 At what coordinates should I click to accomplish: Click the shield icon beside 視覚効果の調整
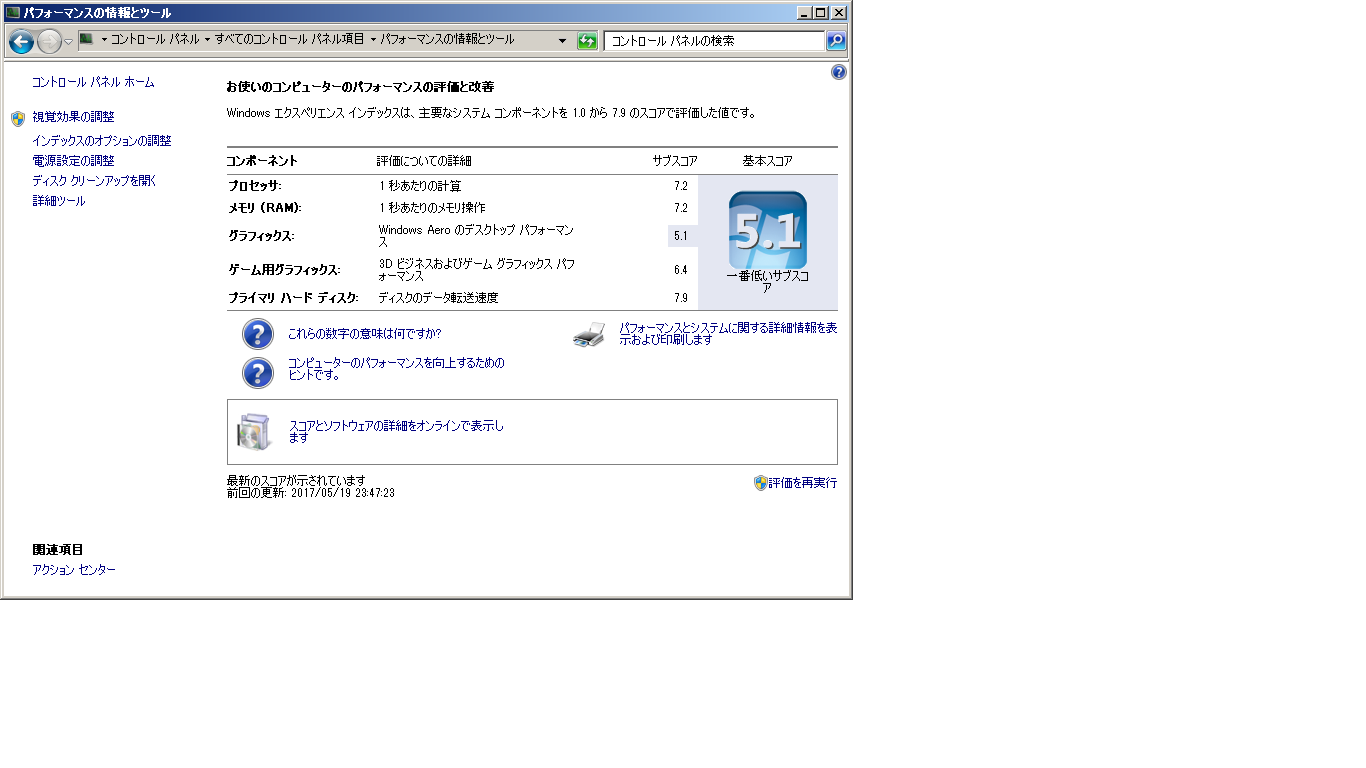coord(18,119)
